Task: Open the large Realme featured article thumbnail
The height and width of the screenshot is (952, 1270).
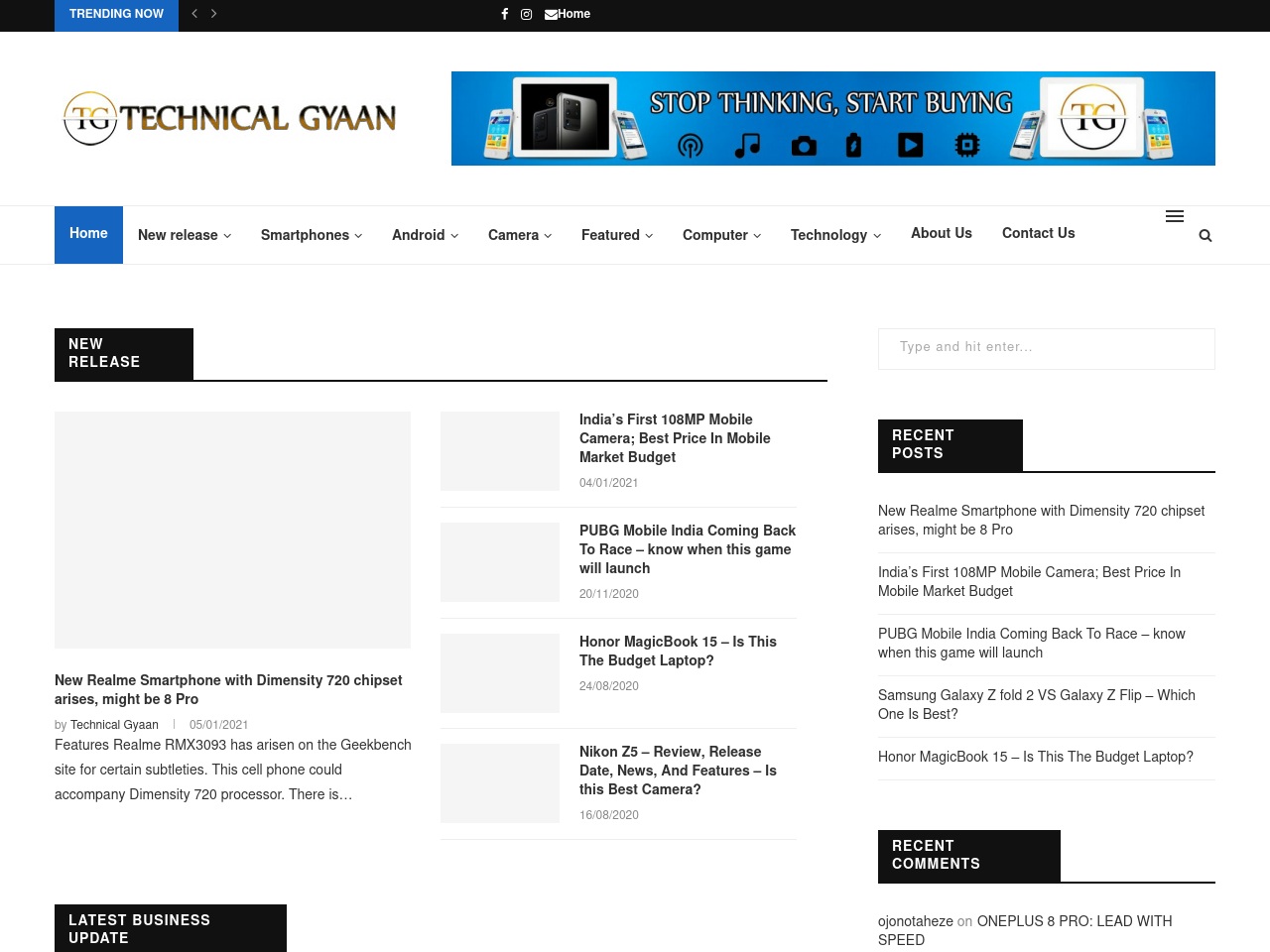Action: click(232, 530)
